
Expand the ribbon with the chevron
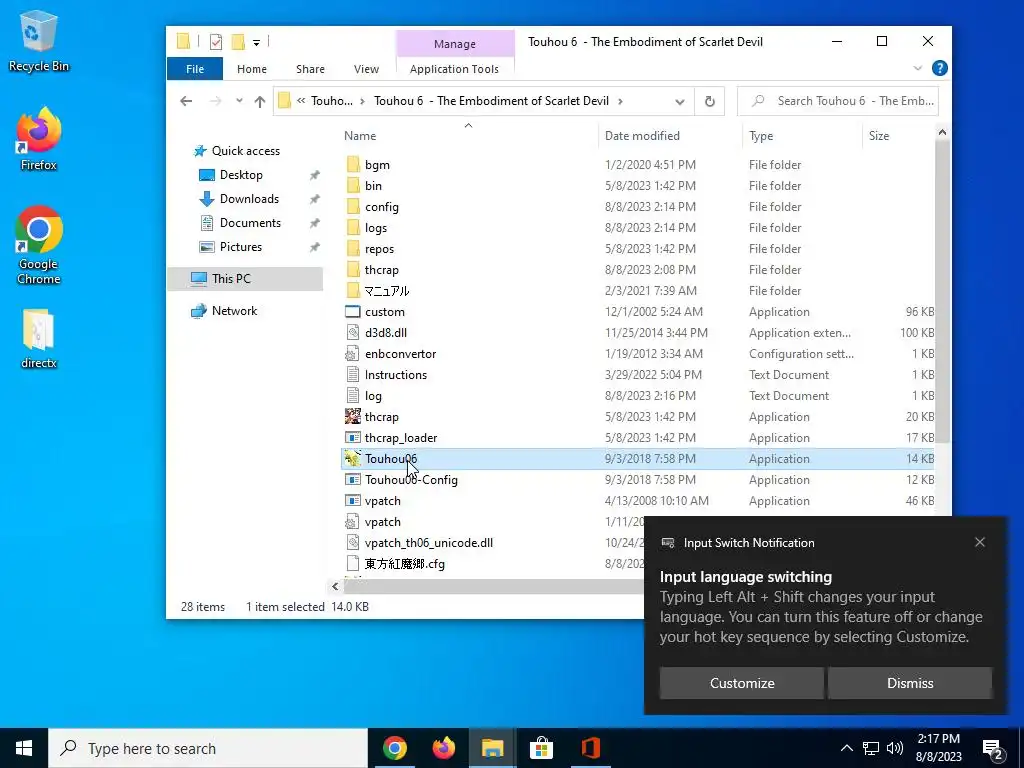[x=918, y=68]
